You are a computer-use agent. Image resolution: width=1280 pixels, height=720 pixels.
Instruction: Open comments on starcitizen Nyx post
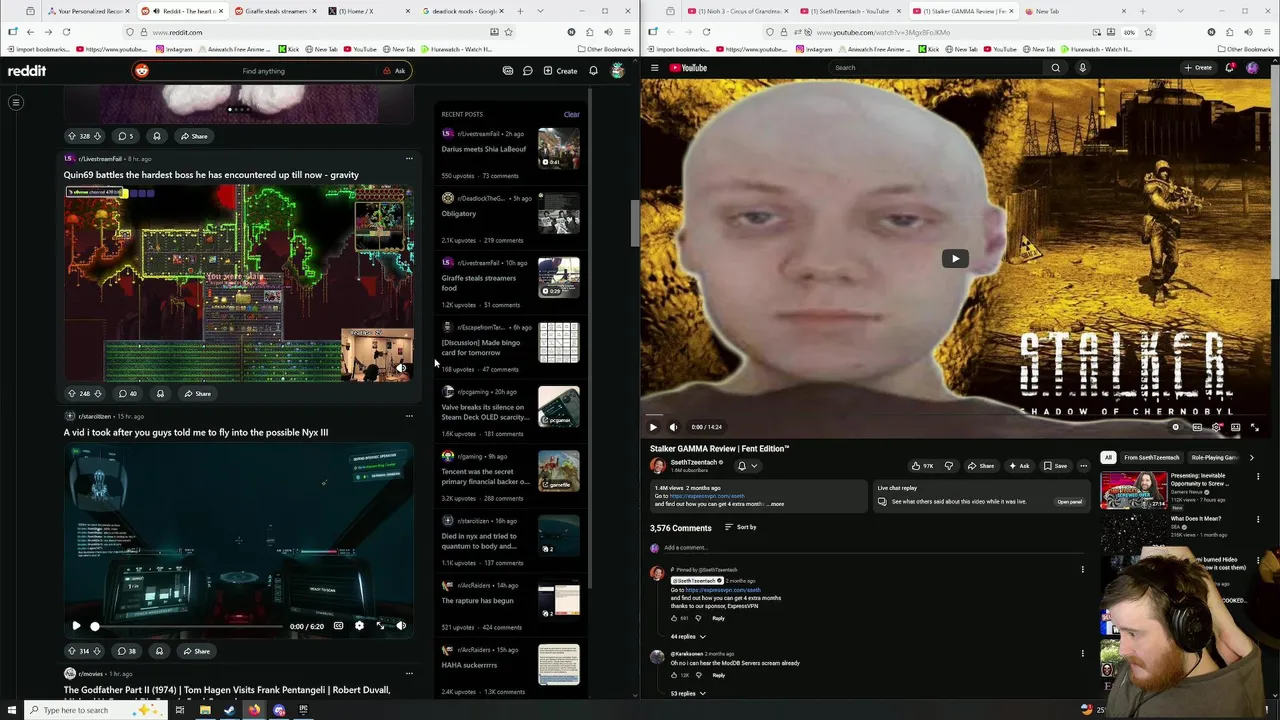point(127,651)
